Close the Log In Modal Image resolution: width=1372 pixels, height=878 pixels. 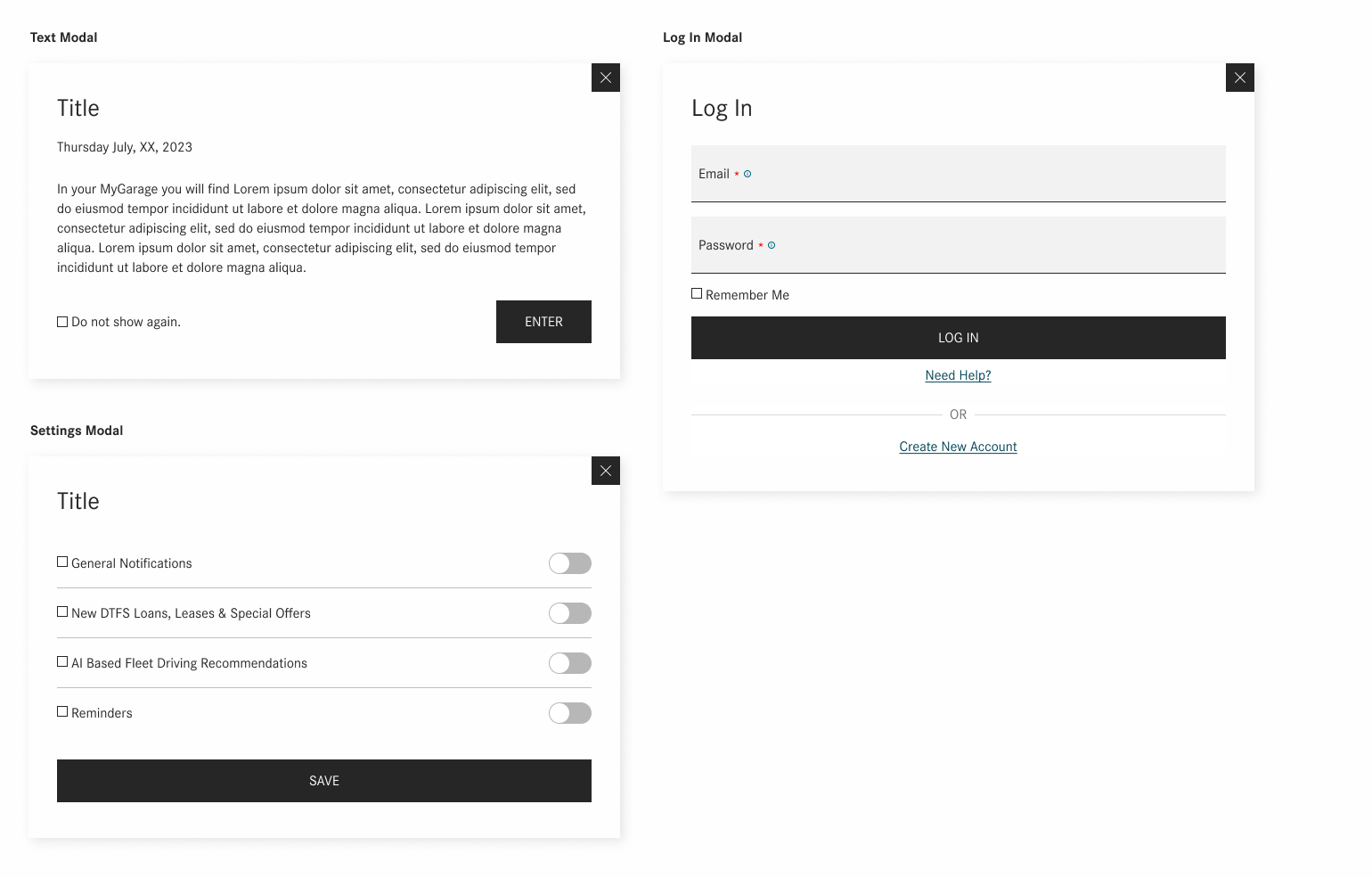pos(1240,78)
